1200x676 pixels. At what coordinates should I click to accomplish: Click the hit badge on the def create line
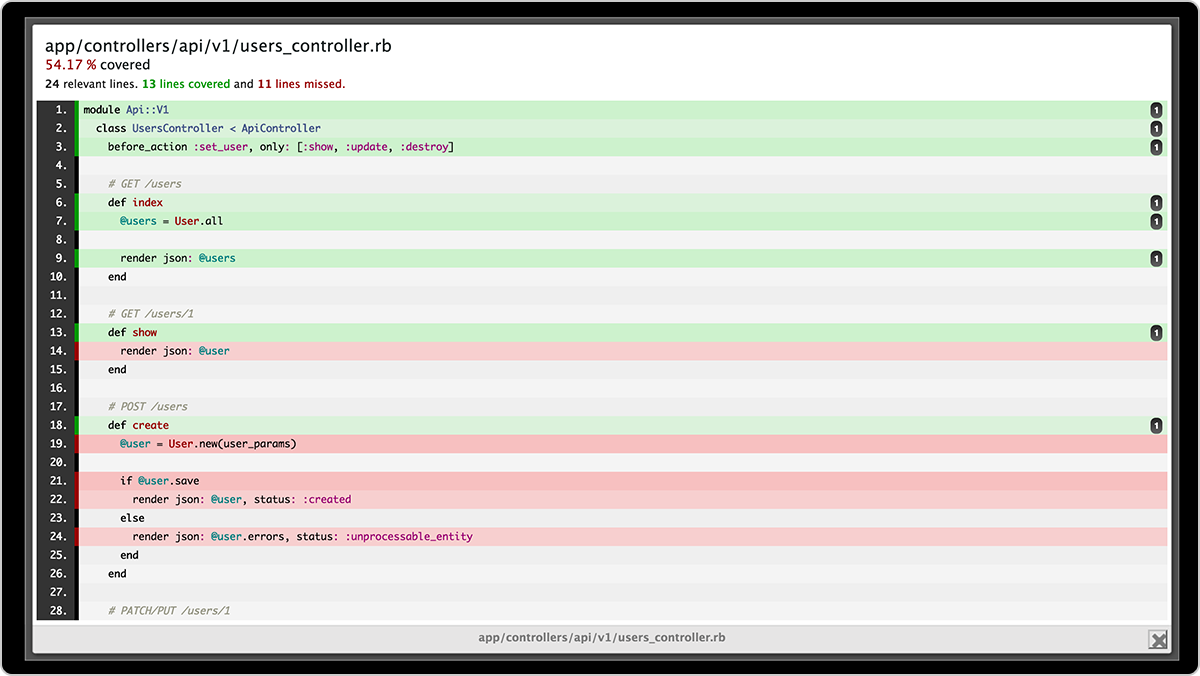coord(1156,424)
